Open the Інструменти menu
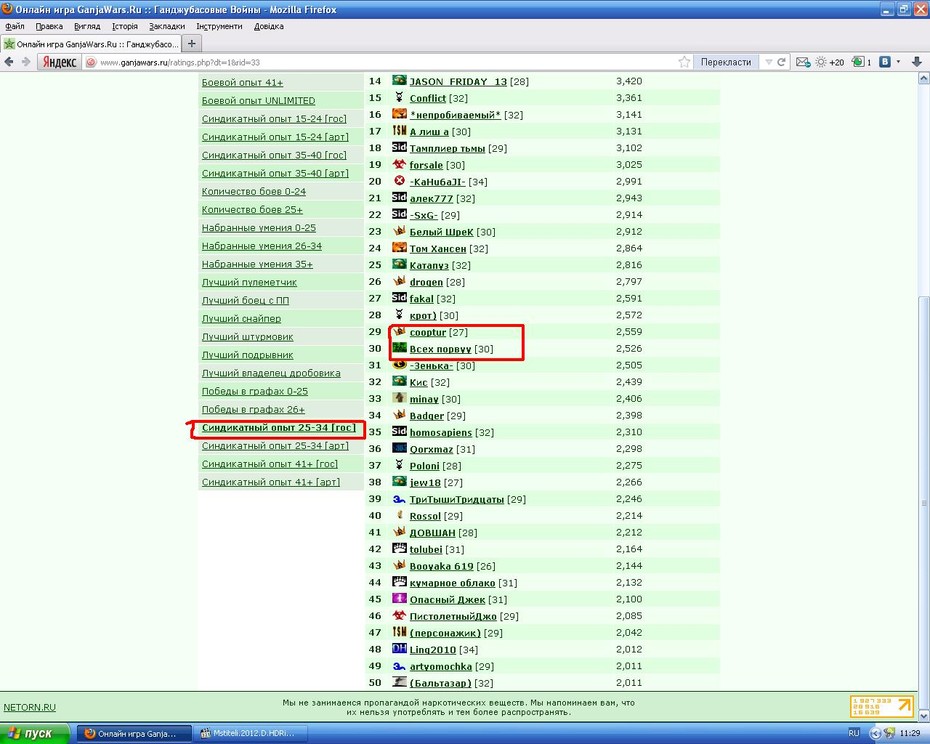This screenshot has width=930, height=744. tap(219, 26)
